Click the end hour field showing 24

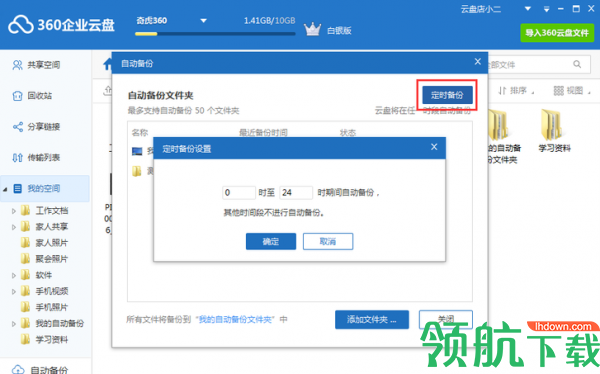(x=296, y=193)
